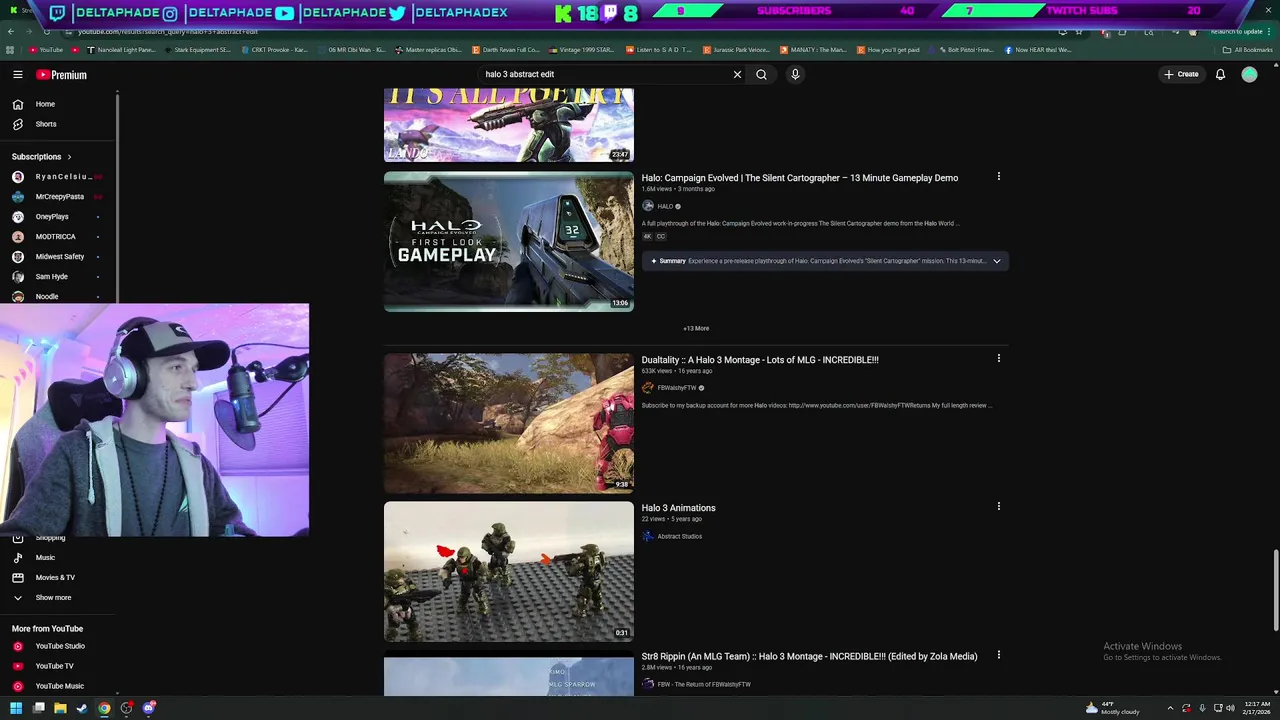Open the All Bookmarks folder
The image size is (1280, 720).
tap(1247, 50)
